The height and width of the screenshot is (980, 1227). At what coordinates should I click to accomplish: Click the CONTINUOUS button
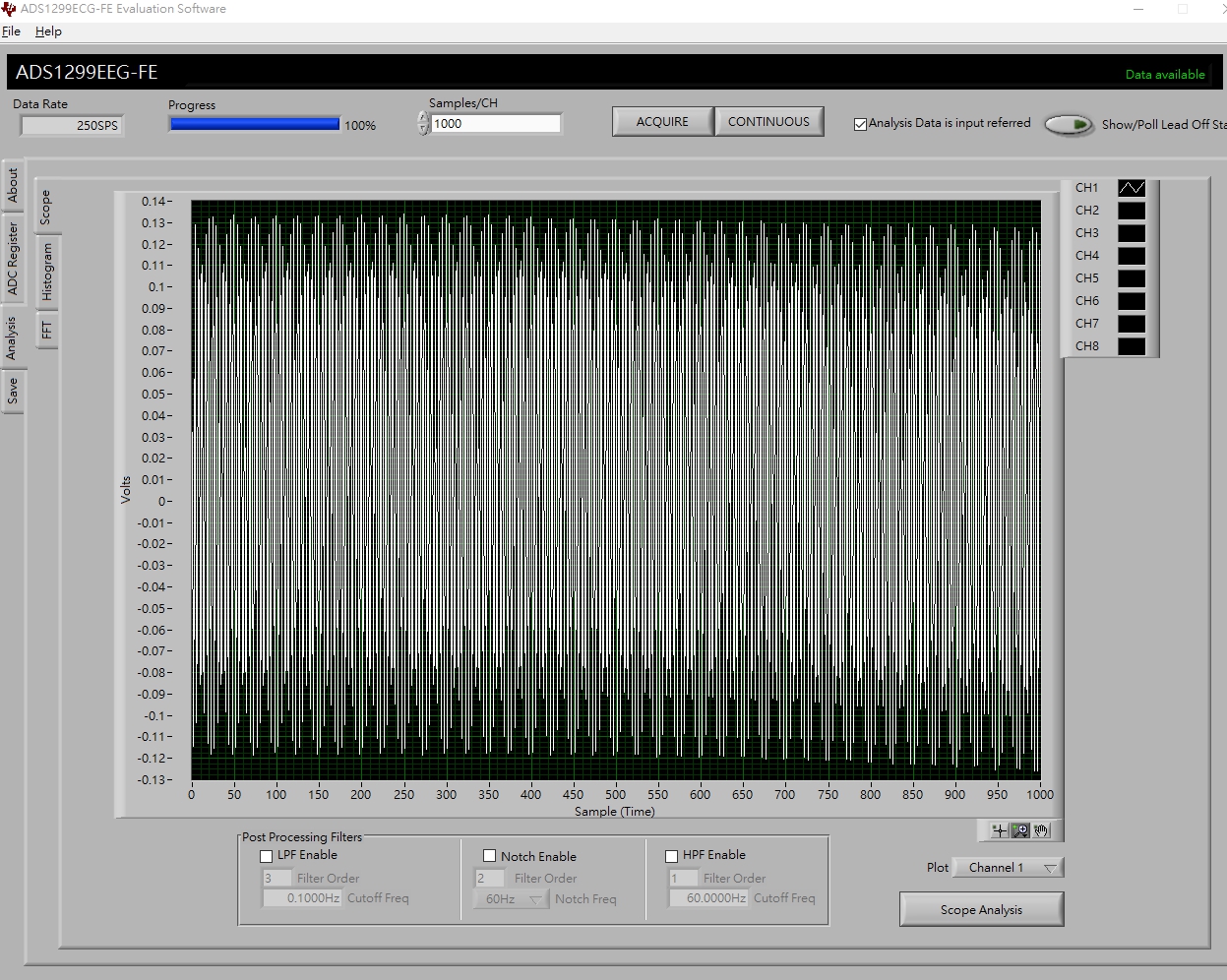click(768, 122)
